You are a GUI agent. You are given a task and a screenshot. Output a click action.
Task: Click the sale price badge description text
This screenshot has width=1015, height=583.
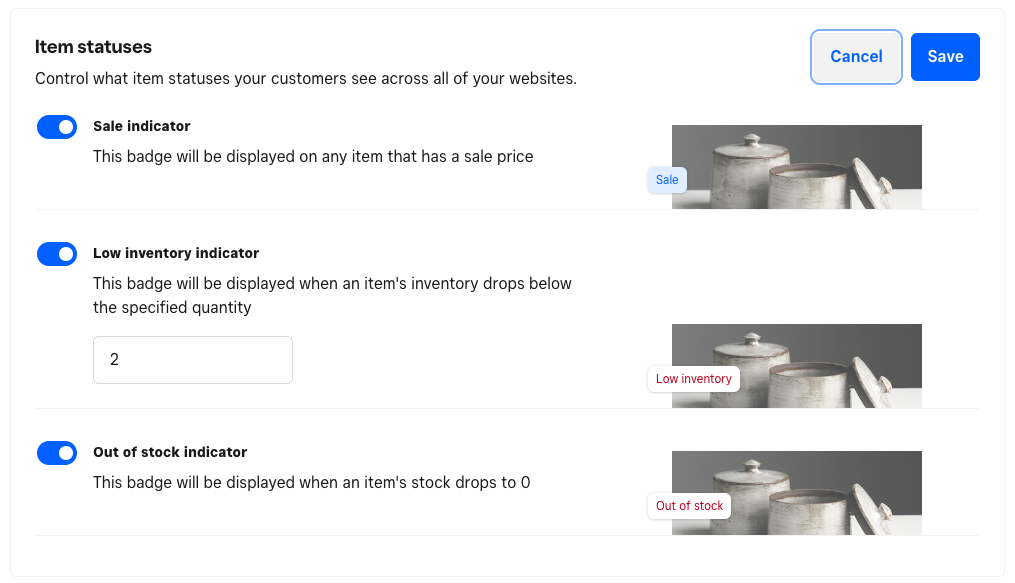point(313,156)
